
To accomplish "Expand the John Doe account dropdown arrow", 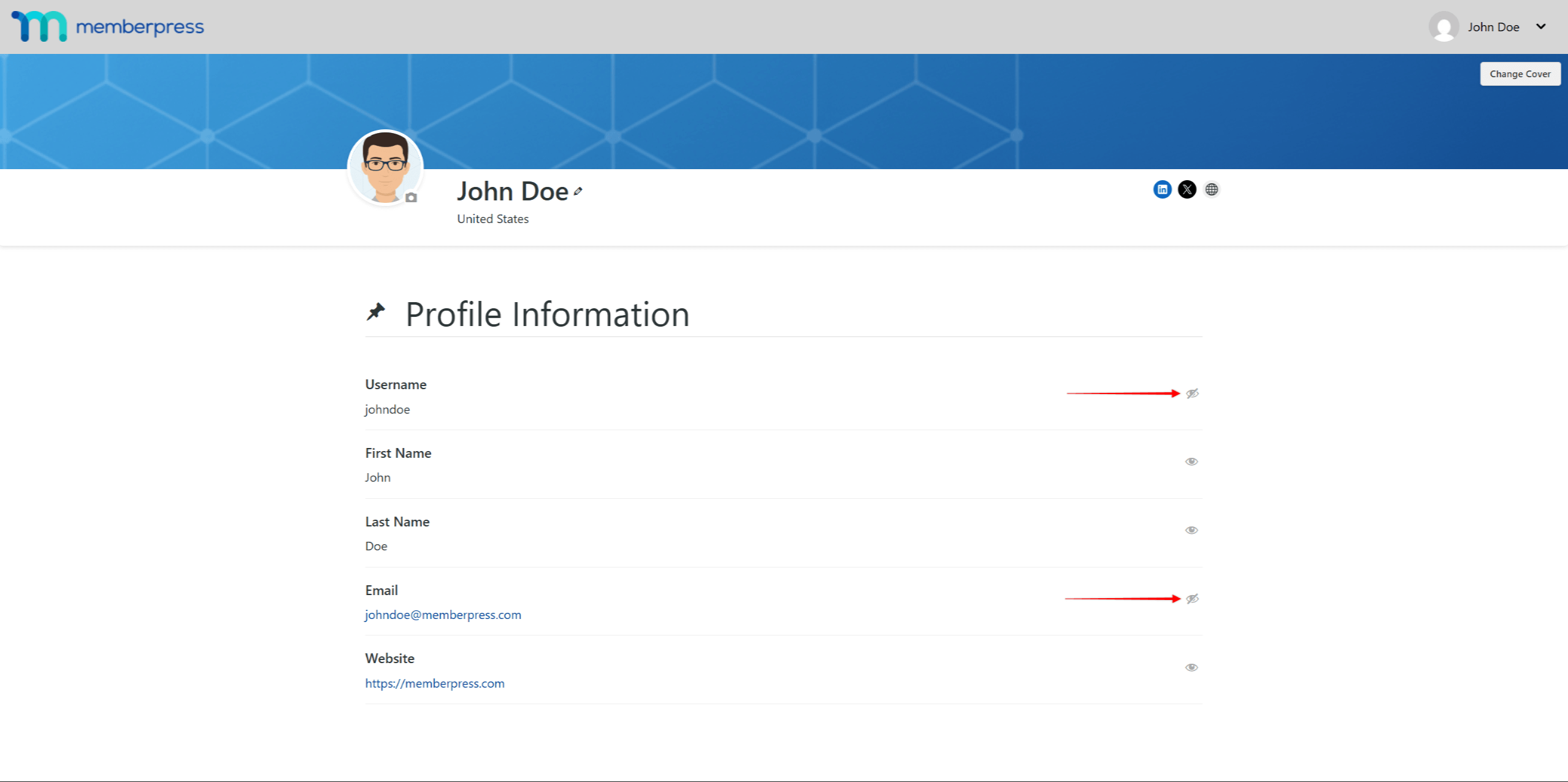I will coord(1540,26).
